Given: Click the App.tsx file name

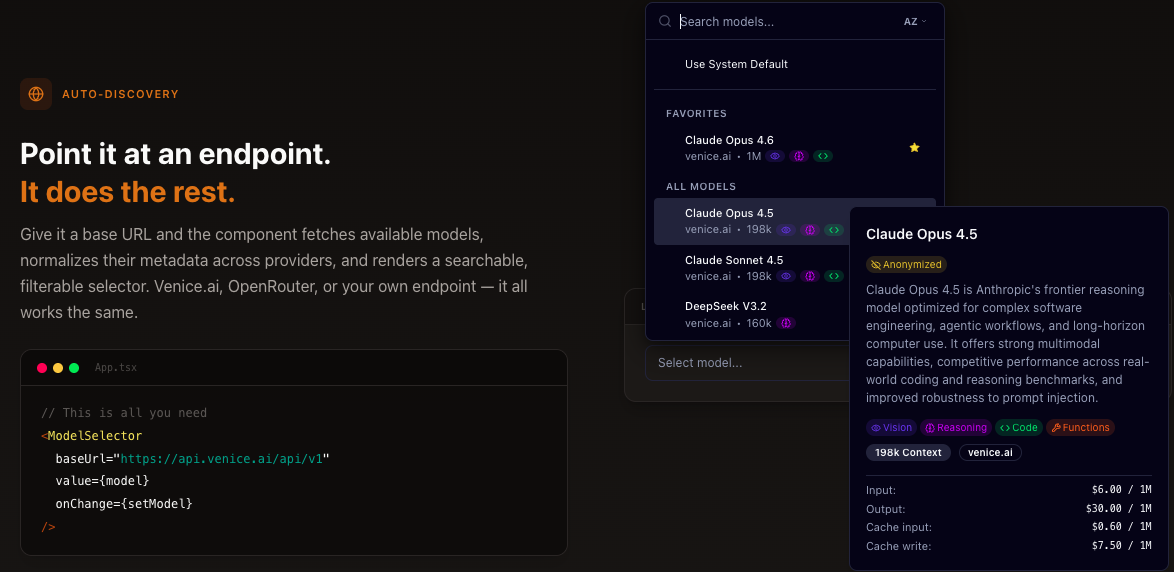Looking at the screenshot, I should tap(115, 368).
